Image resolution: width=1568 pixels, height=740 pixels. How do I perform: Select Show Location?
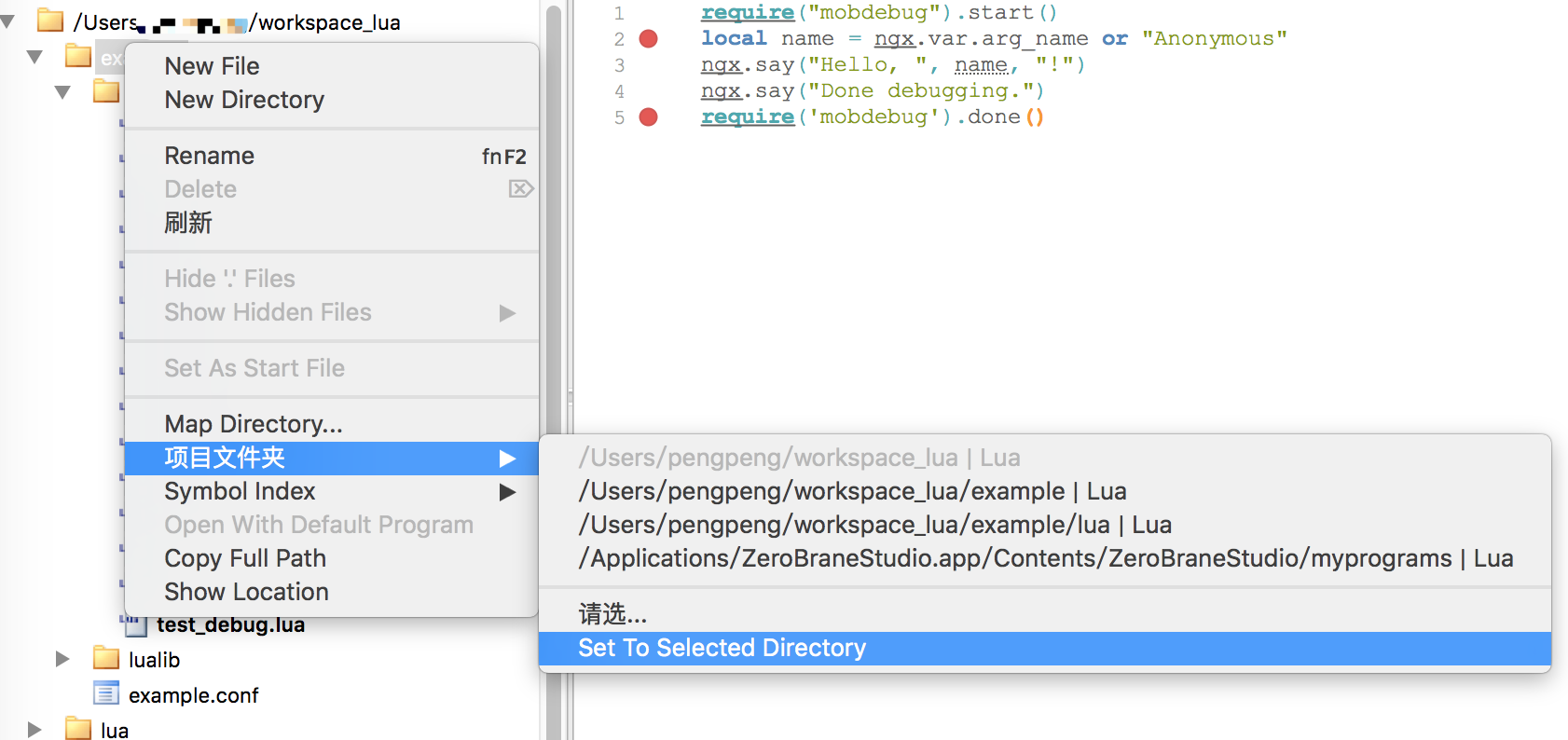[x=331, y=592]
